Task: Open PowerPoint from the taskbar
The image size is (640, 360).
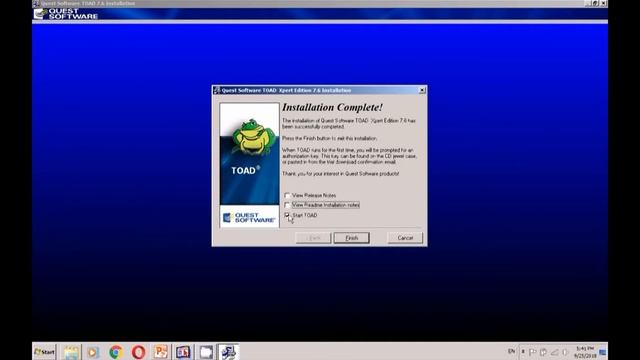Action: pyautogui.click(x=161, y=352)
